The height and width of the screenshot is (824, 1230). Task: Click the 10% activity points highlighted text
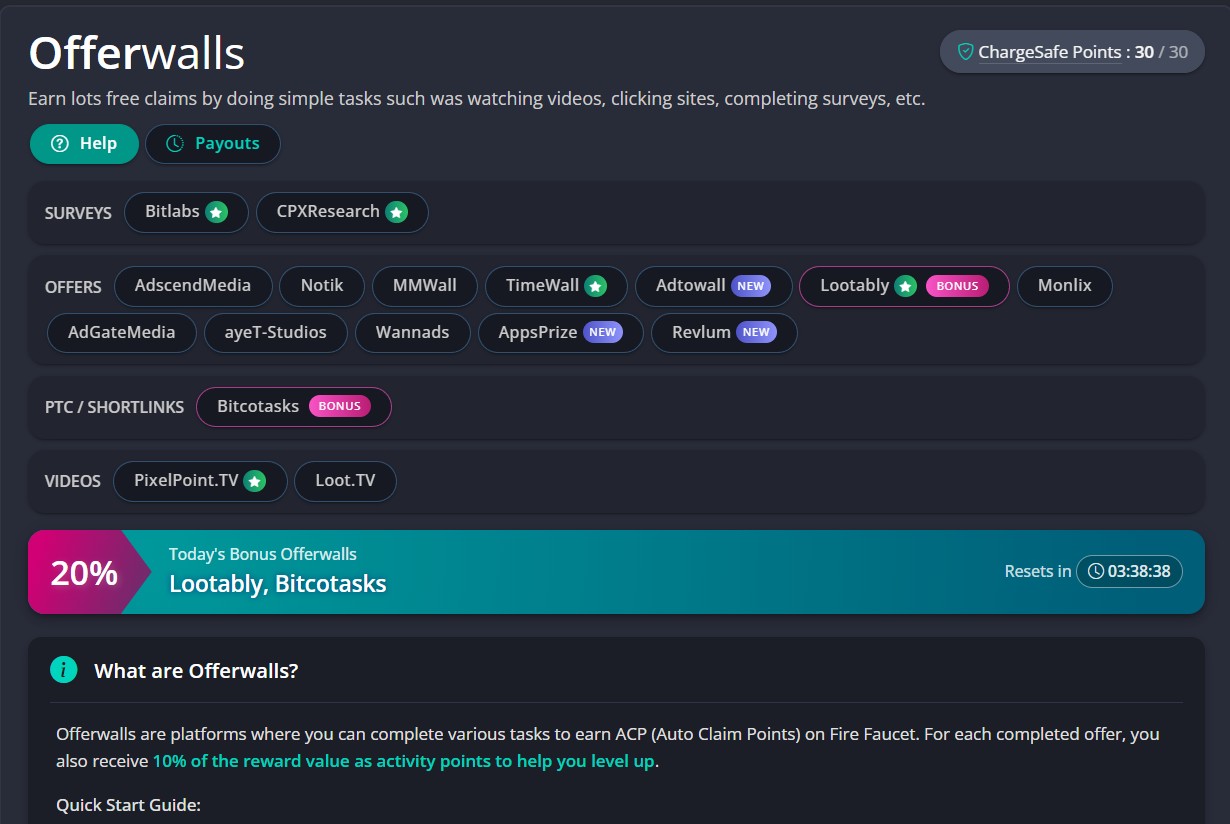click(404, 762)
